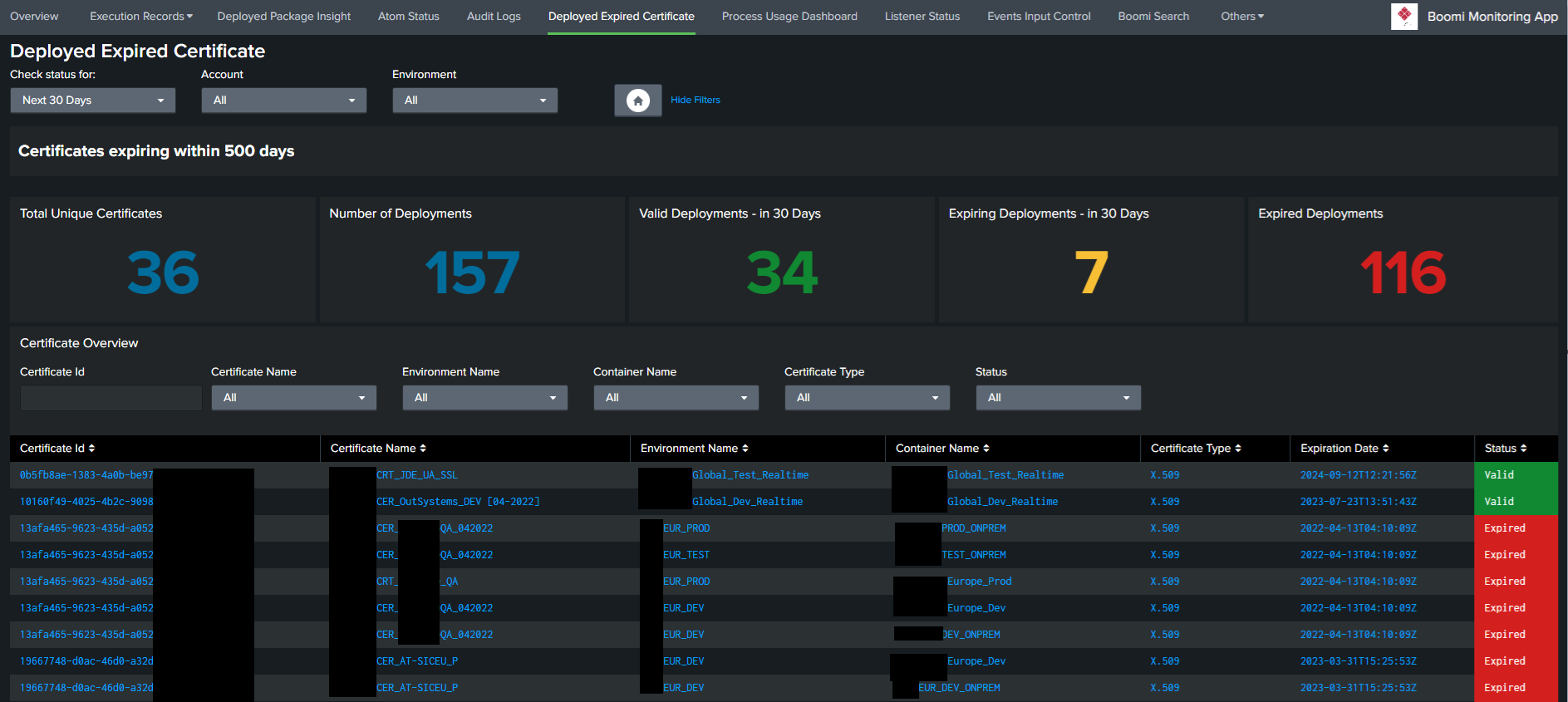
Task: Go to the Overview tab
Action: coord(34,17)
